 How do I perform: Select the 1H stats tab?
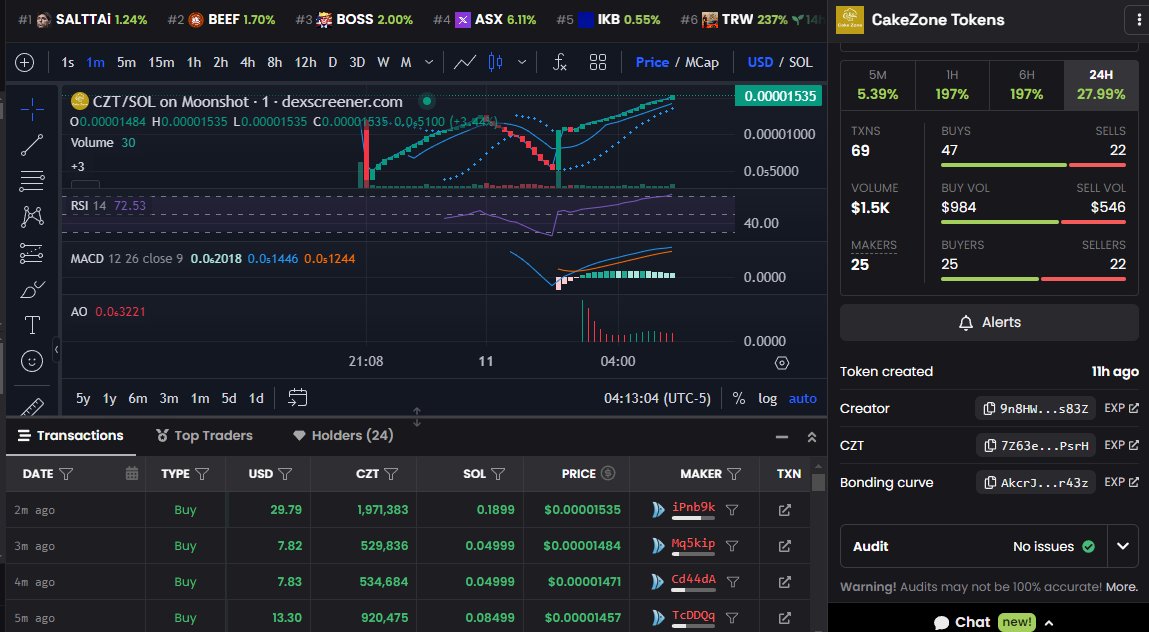[952, 85]
